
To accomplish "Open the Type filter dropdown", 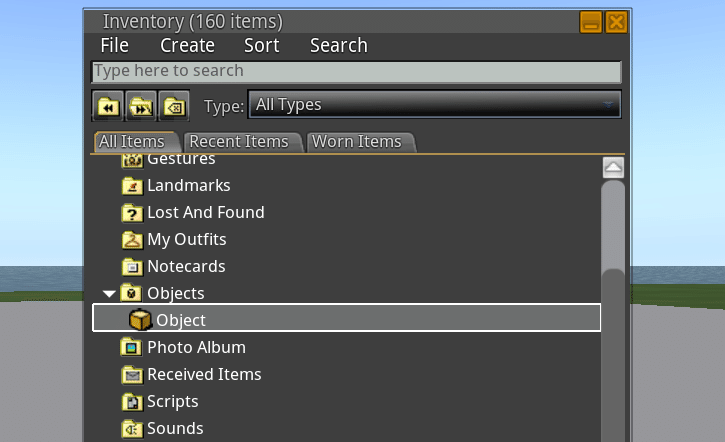I will (434, 105).
